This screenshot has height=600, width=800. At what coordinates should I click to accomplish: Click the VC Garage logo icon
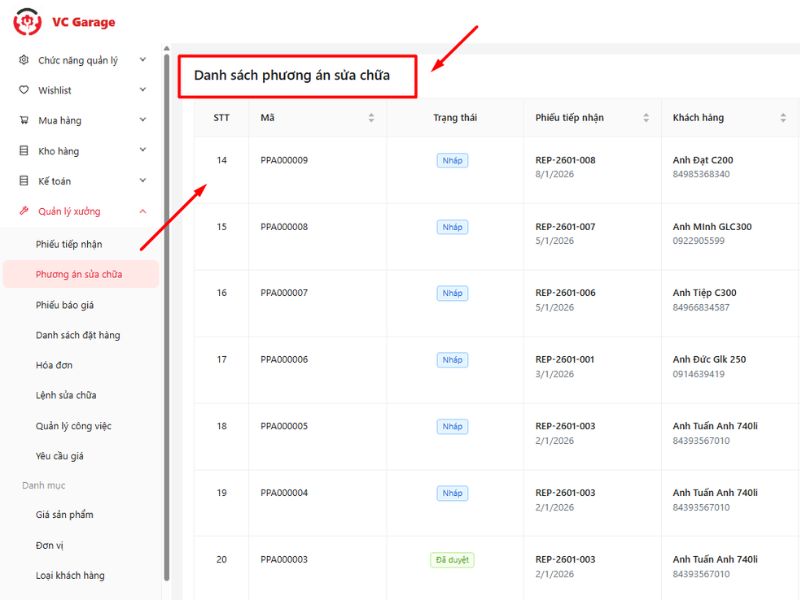point(28,21)
